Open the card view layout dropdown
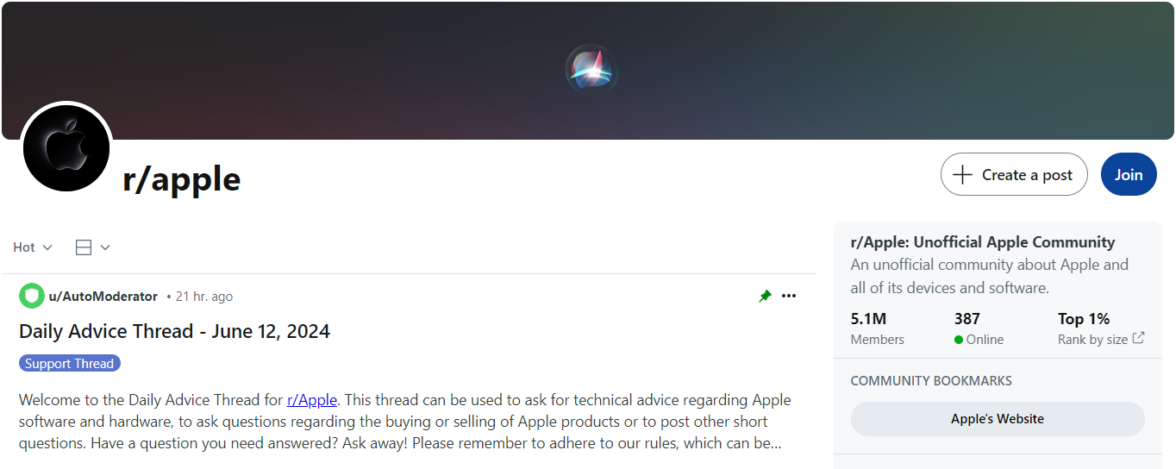Screen dimensions: 1176x469 click(92, 247)
